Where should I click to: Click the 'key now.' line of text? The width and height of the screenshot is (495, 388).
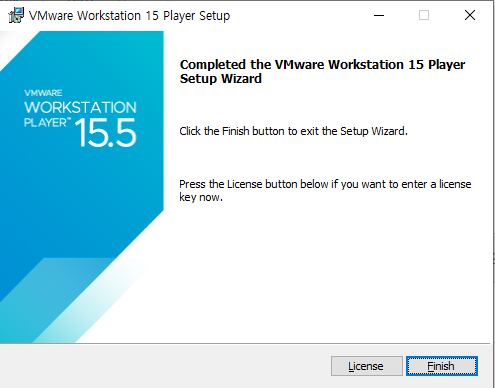201,197
